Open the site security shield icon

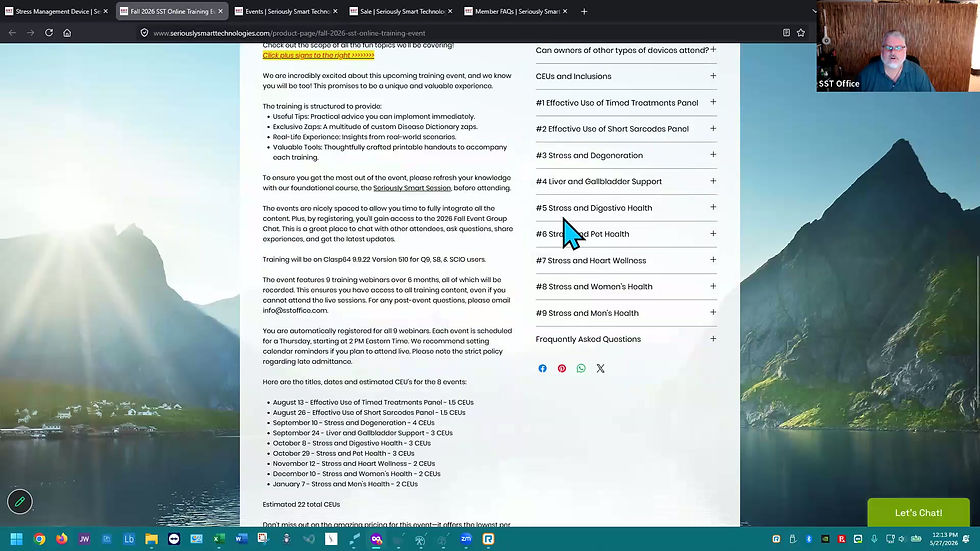tap(144, 32)
